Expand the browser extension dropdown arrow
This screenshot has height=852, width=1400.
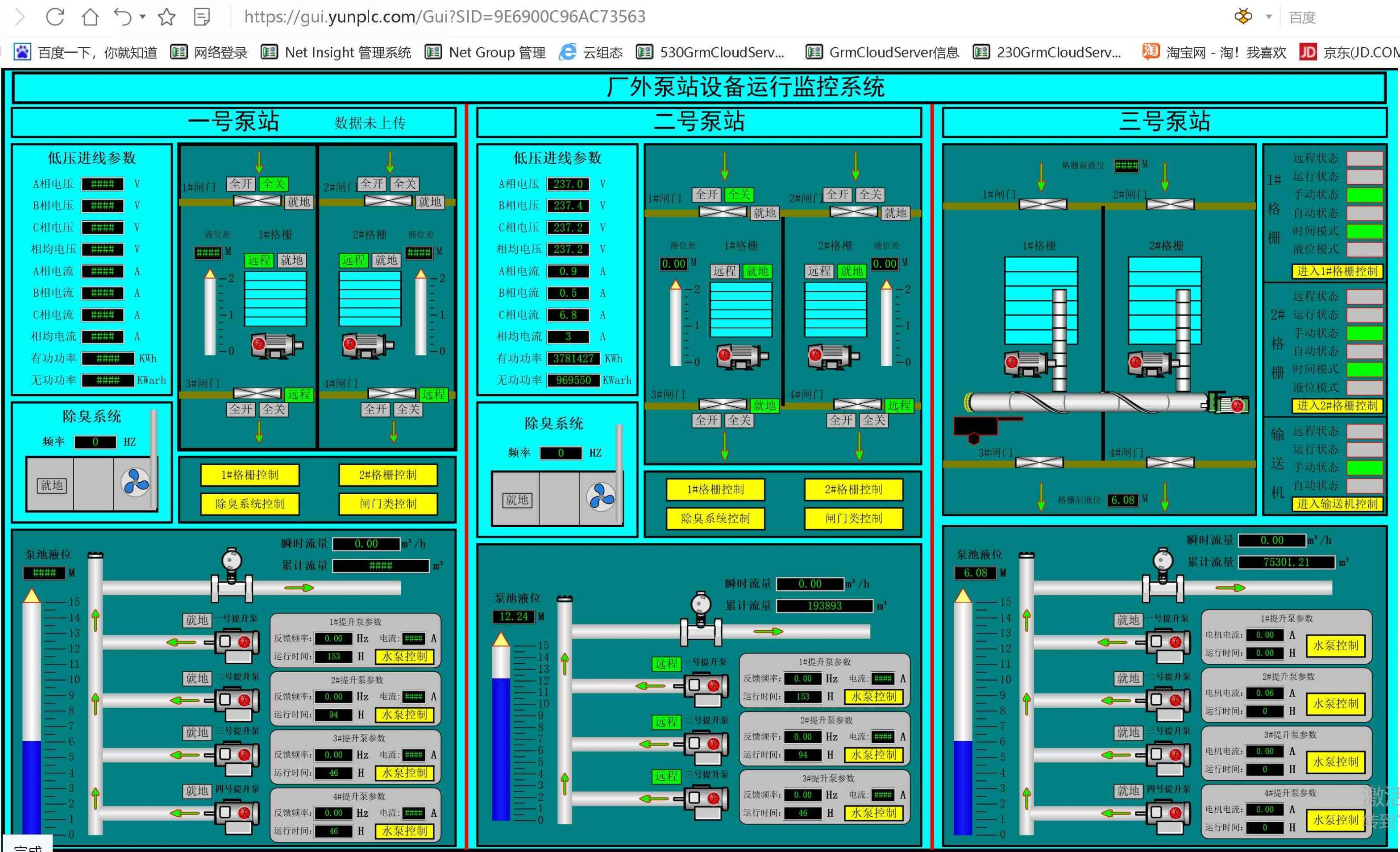tap(1269, 17)
